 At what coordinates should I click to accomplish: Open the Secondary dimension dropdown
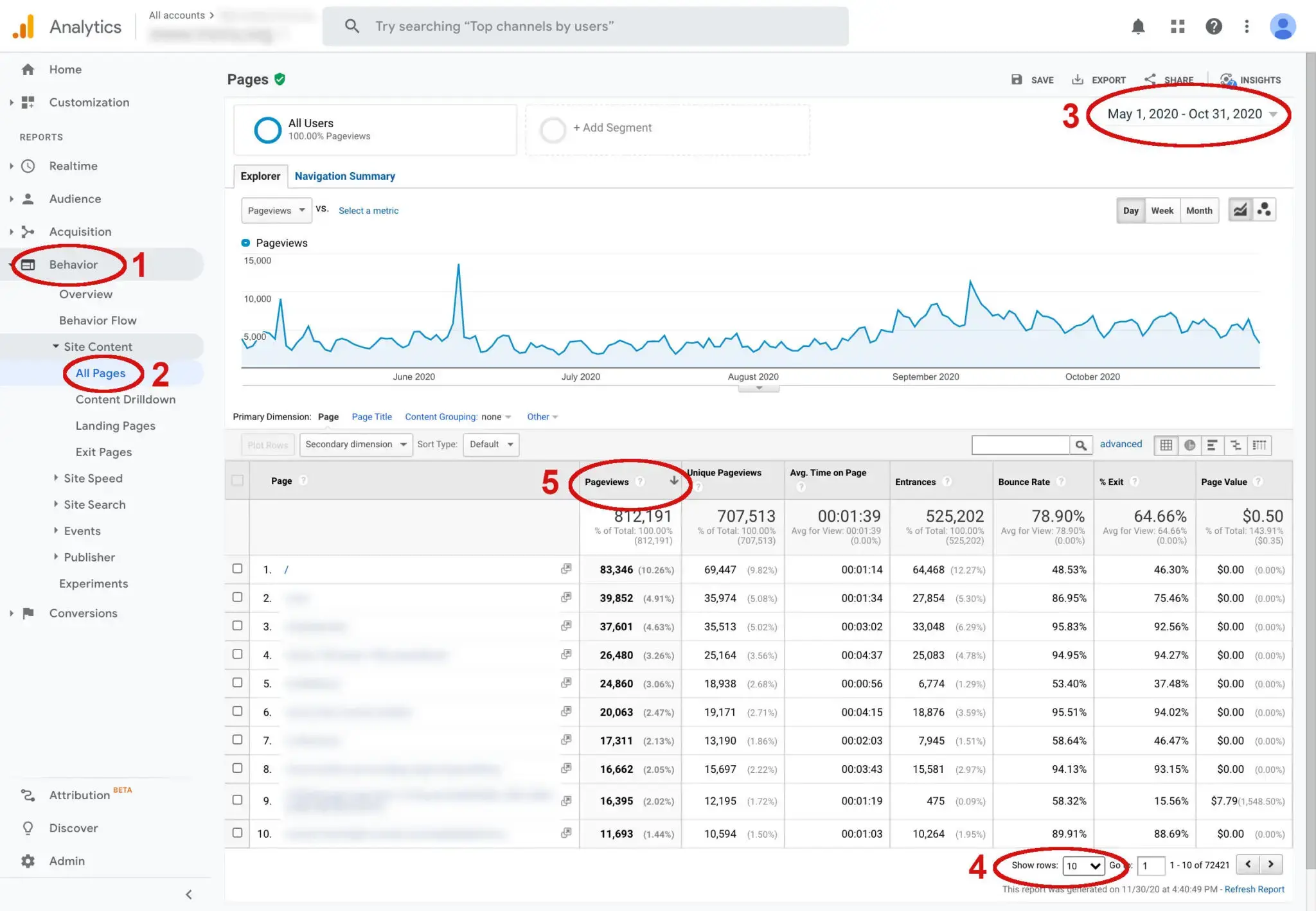(x=356, y=445)
